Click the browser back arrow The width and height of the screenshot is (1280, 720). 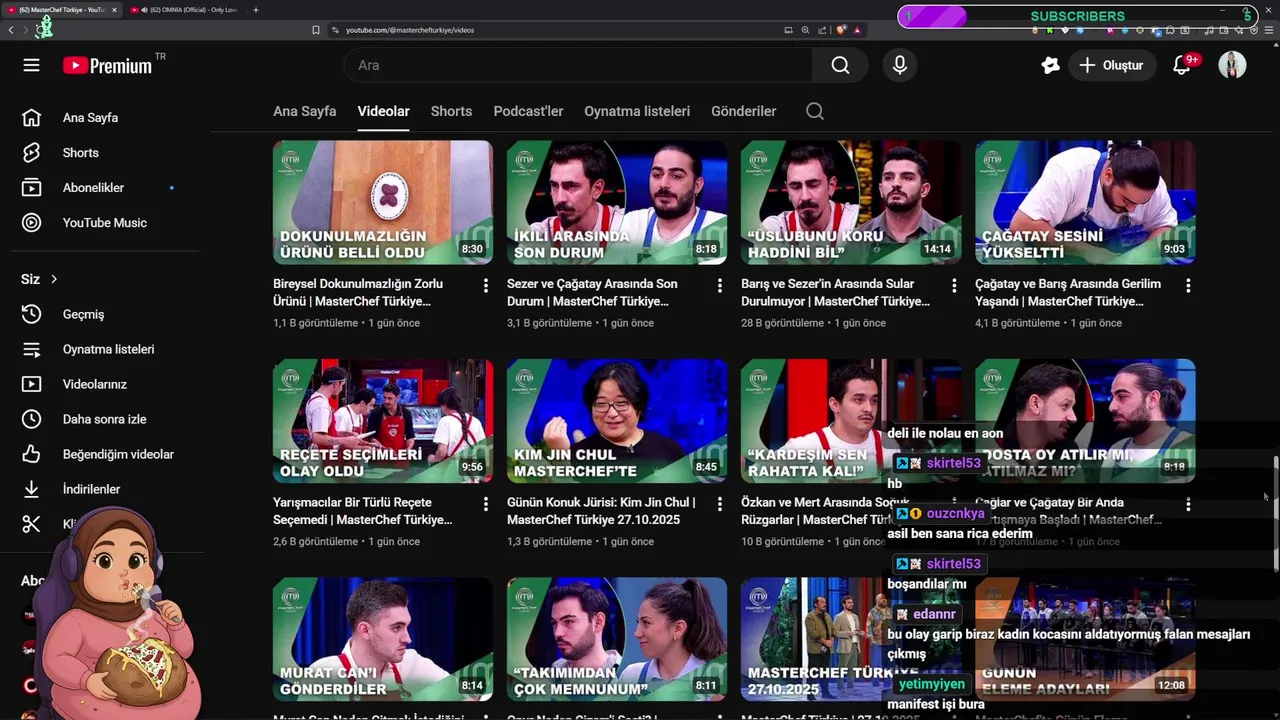tap(11, 30)
